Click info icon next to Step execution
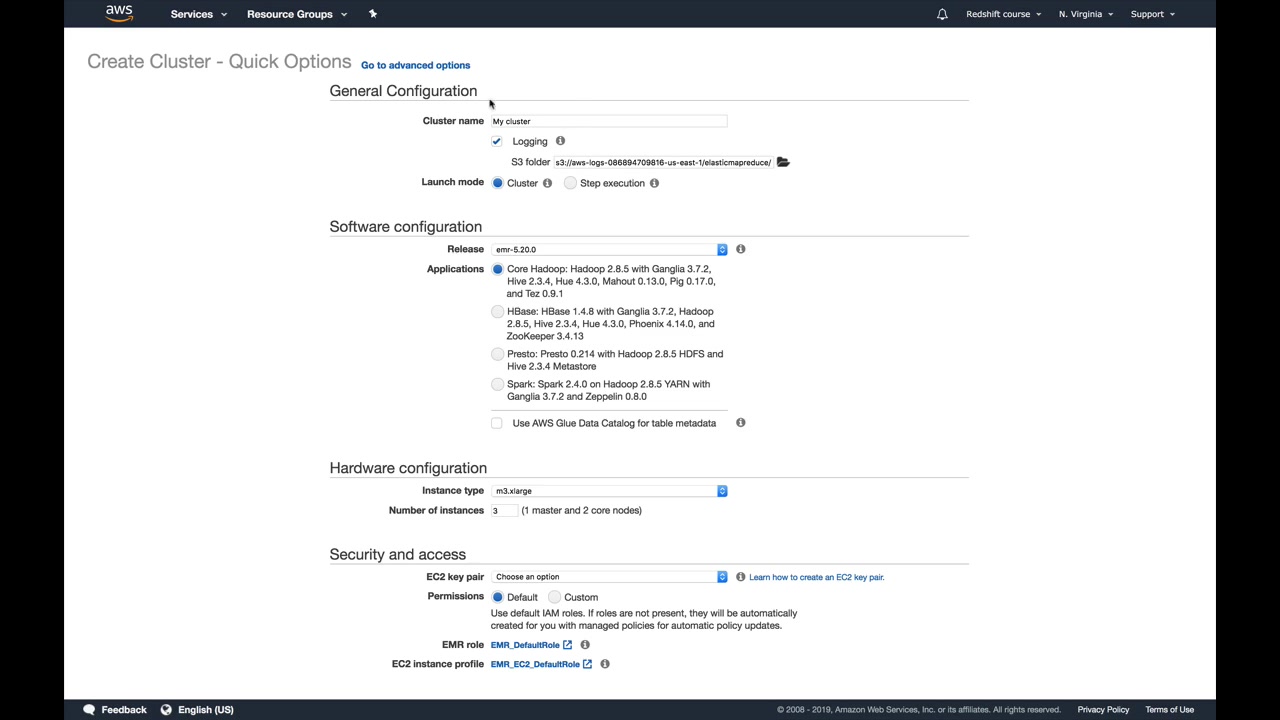 pos(654,183)
